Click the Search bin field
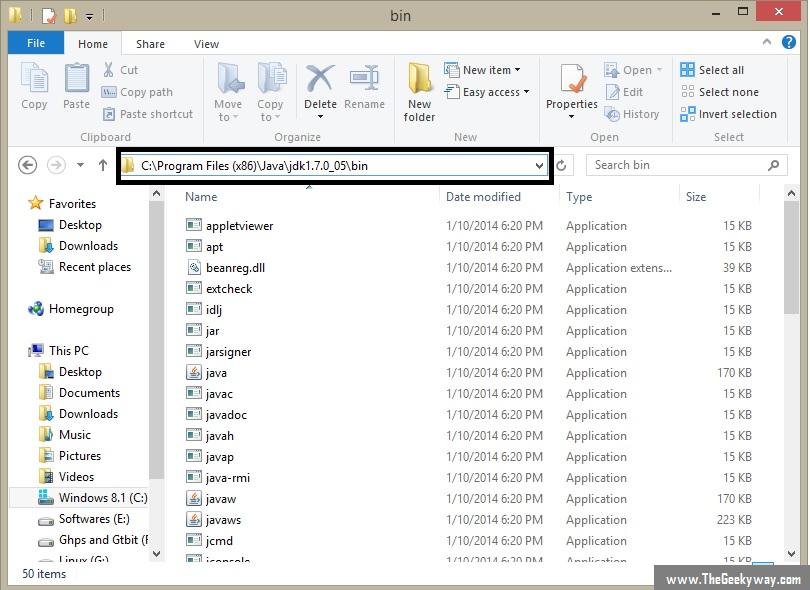This screenshot has width=810, height=590. [687, 165]
